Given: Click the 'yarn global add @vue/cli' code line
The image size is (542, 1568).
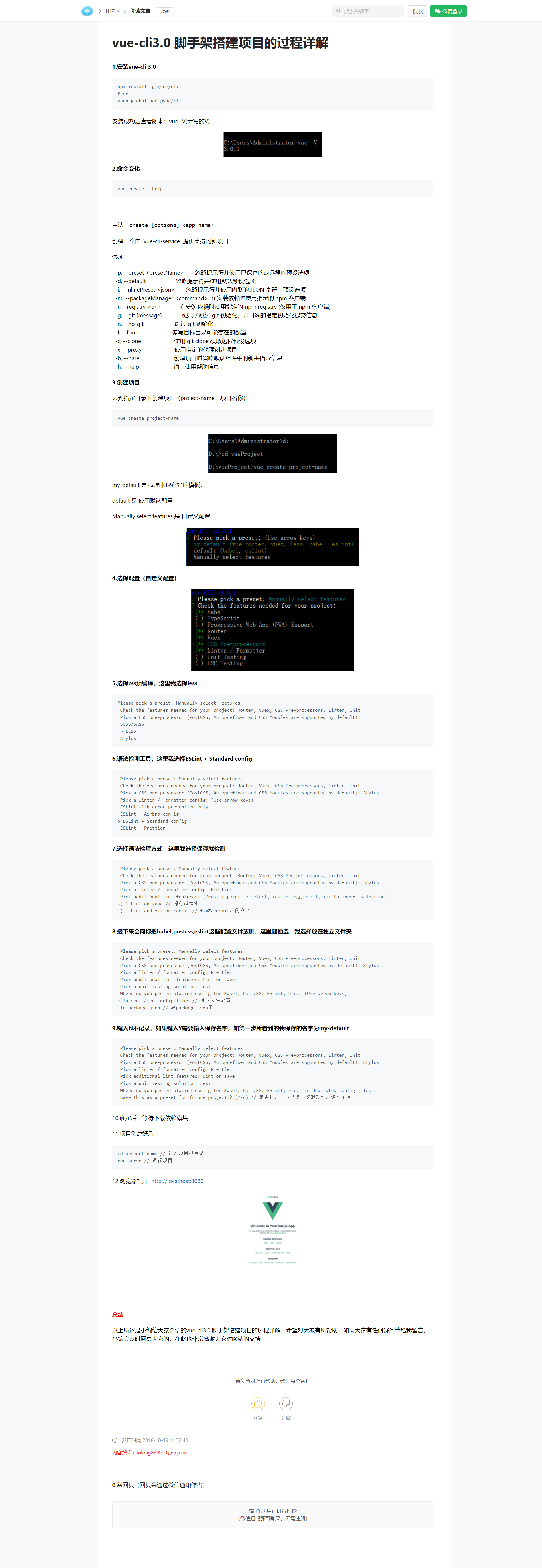Looking at the screenshot, I should point(149,101).
